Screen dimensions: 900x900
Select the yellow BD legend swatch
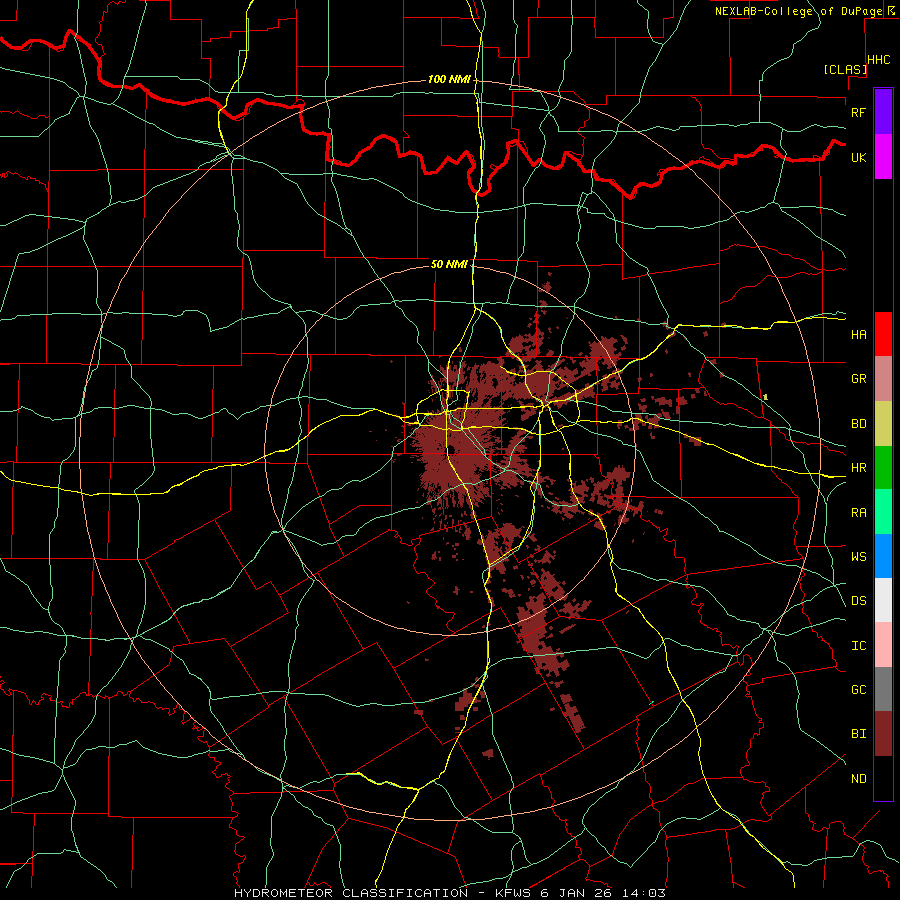click(883, 423)
